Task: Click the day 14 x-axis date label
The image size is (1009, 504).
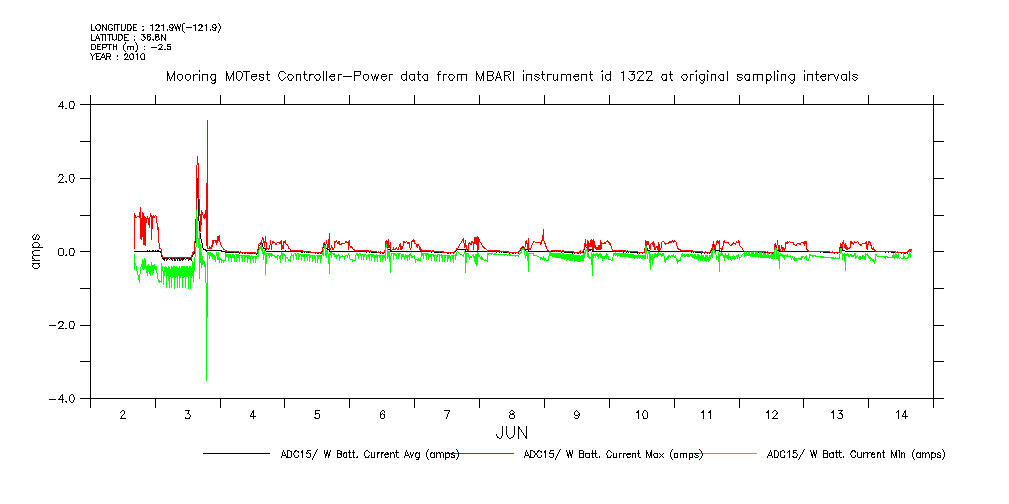Action: coord(901,415)
